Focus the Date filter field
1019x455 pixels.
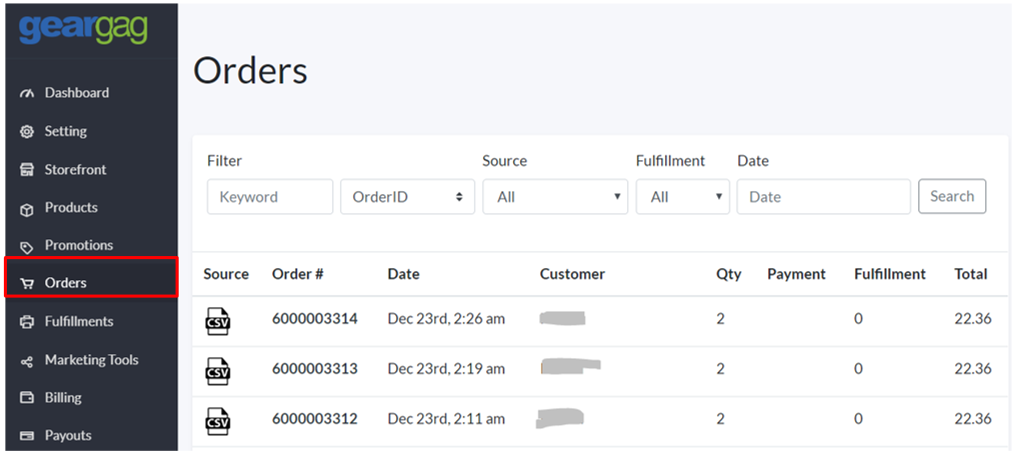click(x=823, y=197)
